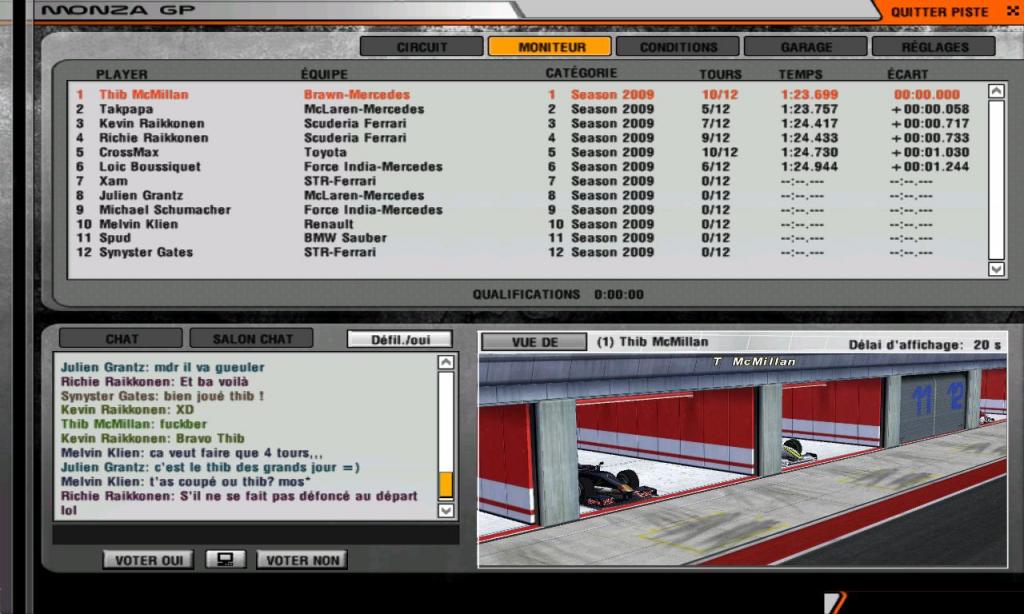
Task: Select the Chat tab
Action: pyautogui.click(x=121, y=338)
